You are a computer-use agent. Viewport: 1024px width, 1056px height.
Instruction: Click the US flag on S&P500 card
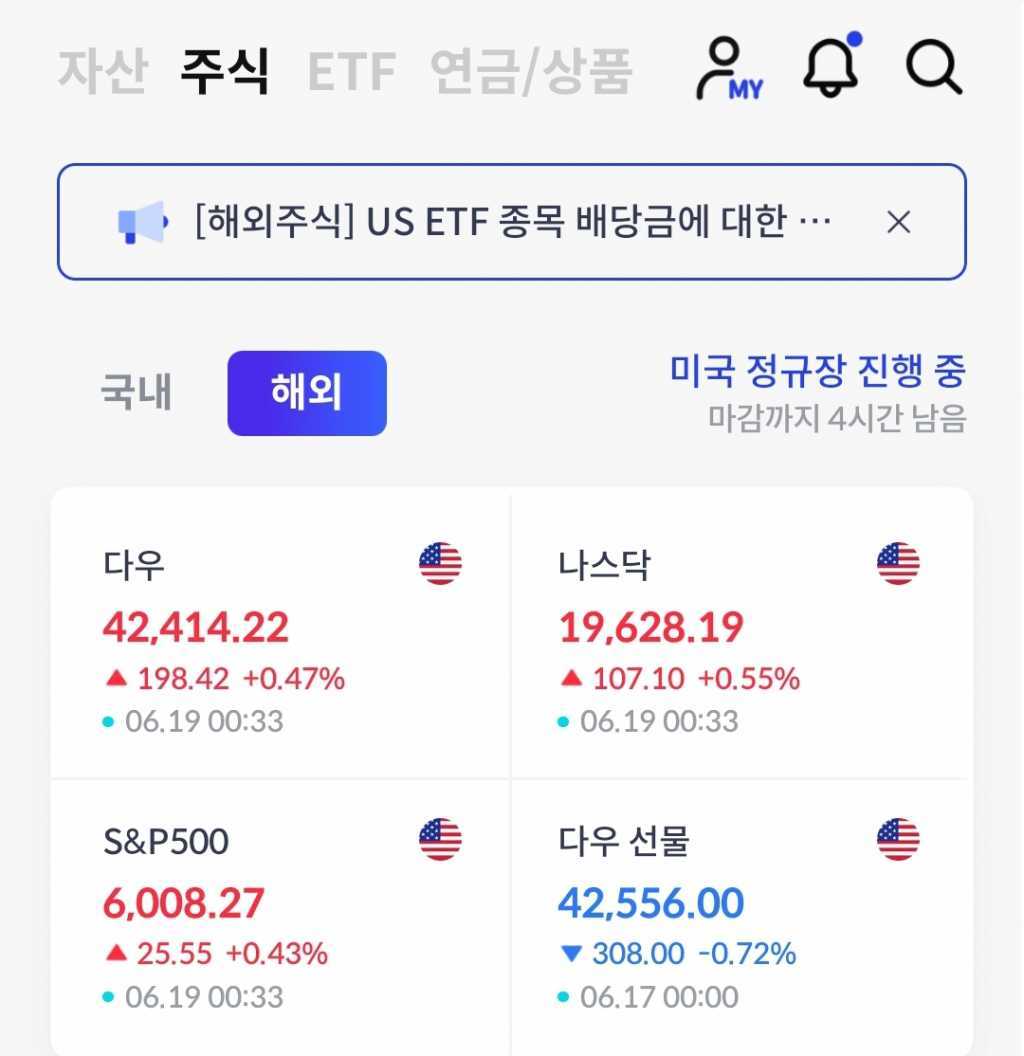click(x=440, y=839)
